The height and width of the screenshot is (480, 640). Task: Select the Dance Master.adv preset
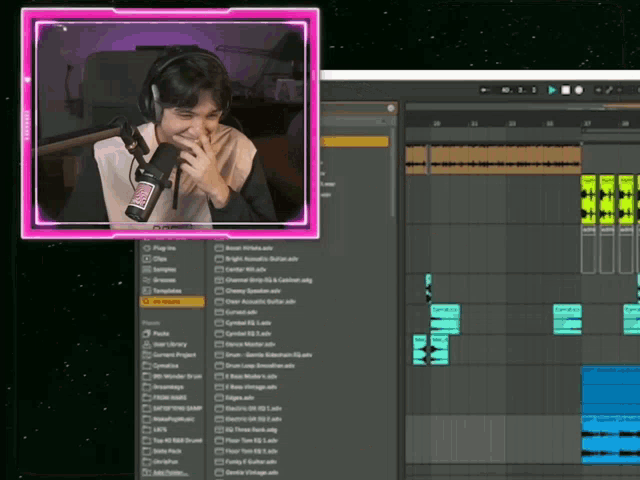[245, 344]
